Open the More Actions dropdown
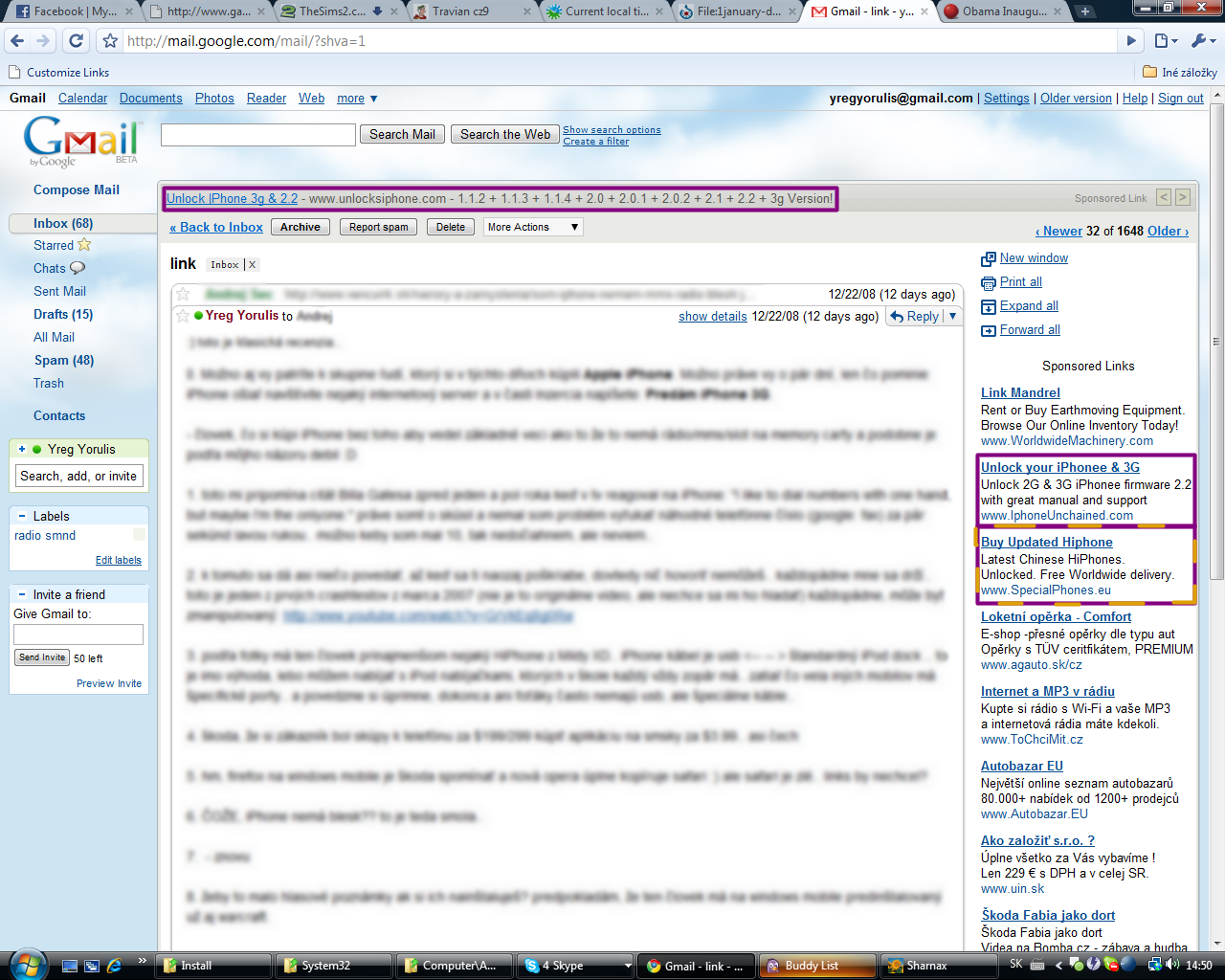1225x980 pixels. [533, 227]
